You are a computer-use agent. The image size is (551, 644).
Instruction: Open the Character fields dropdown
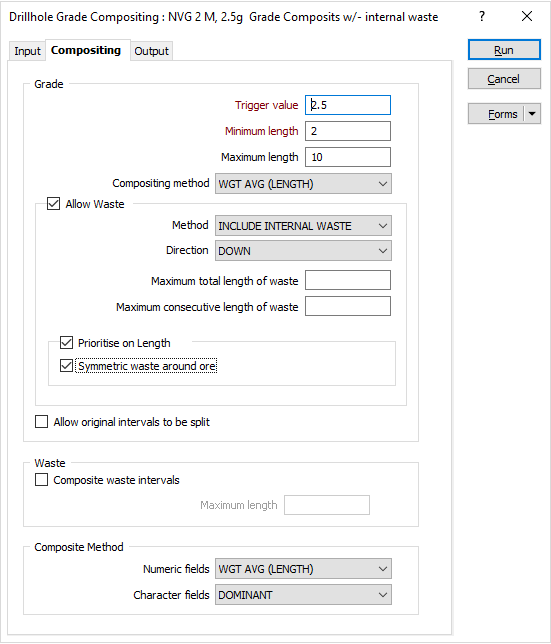click(x=303, y=595)
